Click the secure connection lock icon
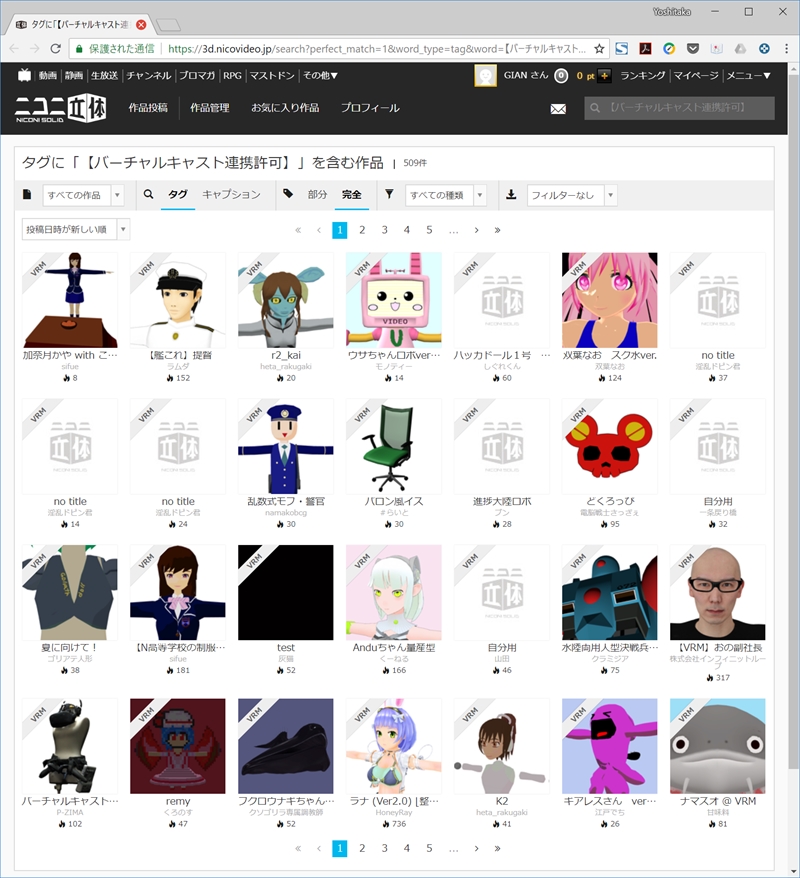Screen dimensions: 800x878 click(79, 49)
